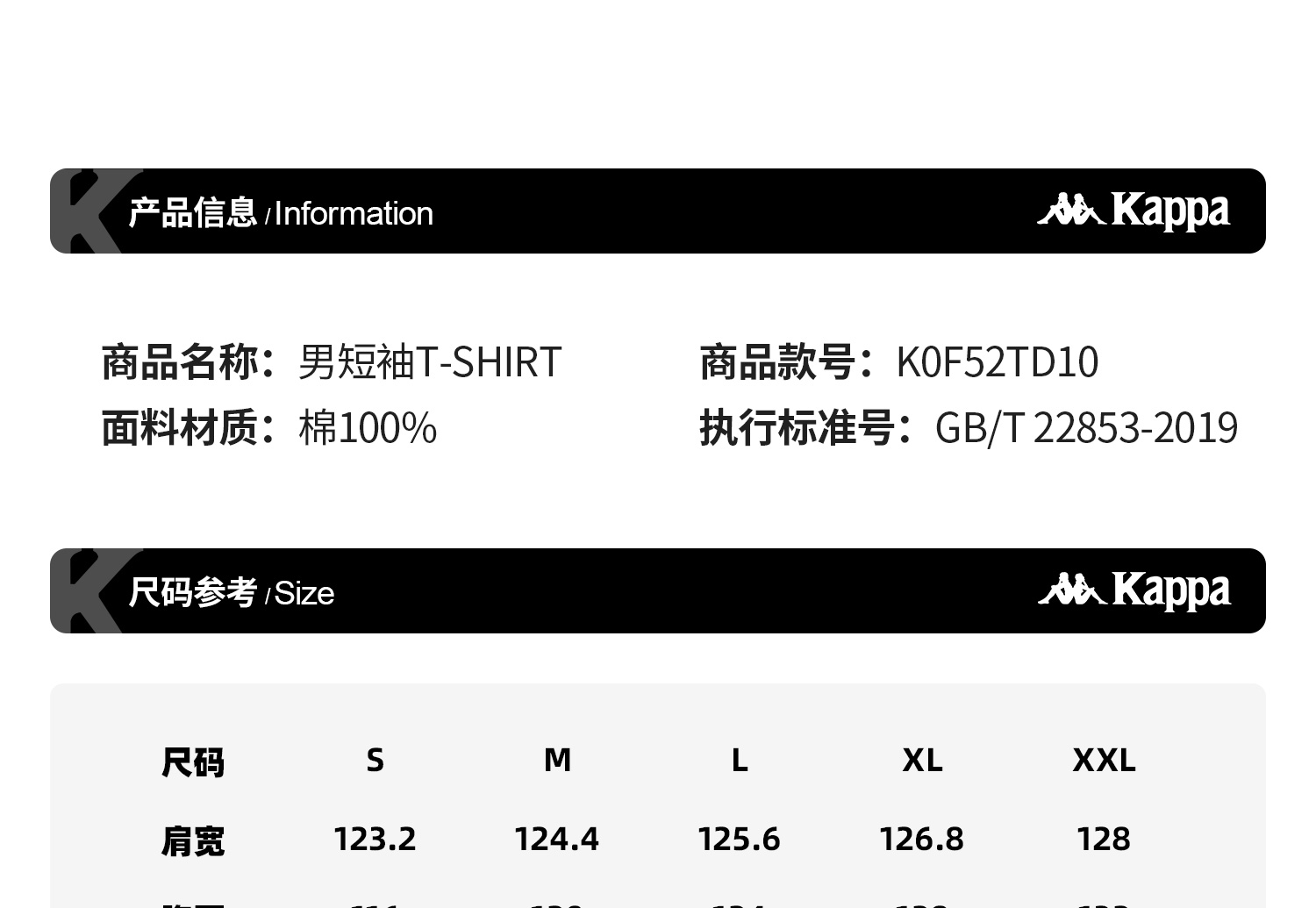Select the 产品信息 / Information heading
The width and height of the screenshot is (1316, 908).
pyautogui.click(x=281, y=213)
